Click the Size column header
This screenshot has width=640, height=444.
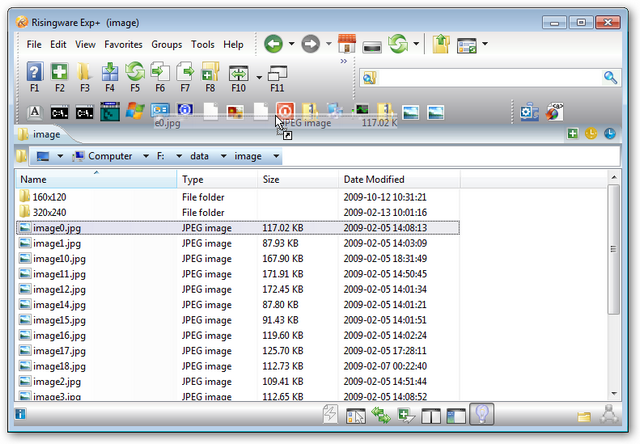[296, 179]
